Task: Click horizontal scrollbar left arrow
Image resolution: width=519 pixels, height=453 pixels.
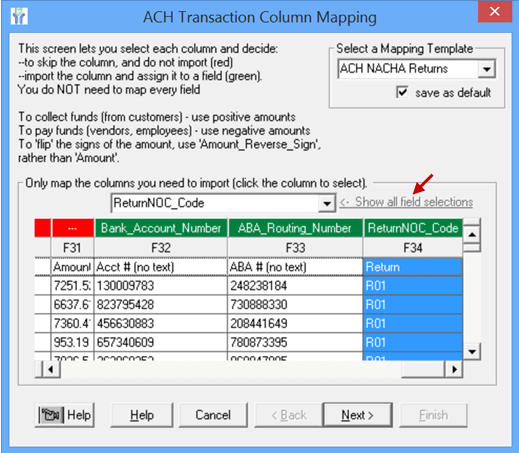Action: click(51, 369)
